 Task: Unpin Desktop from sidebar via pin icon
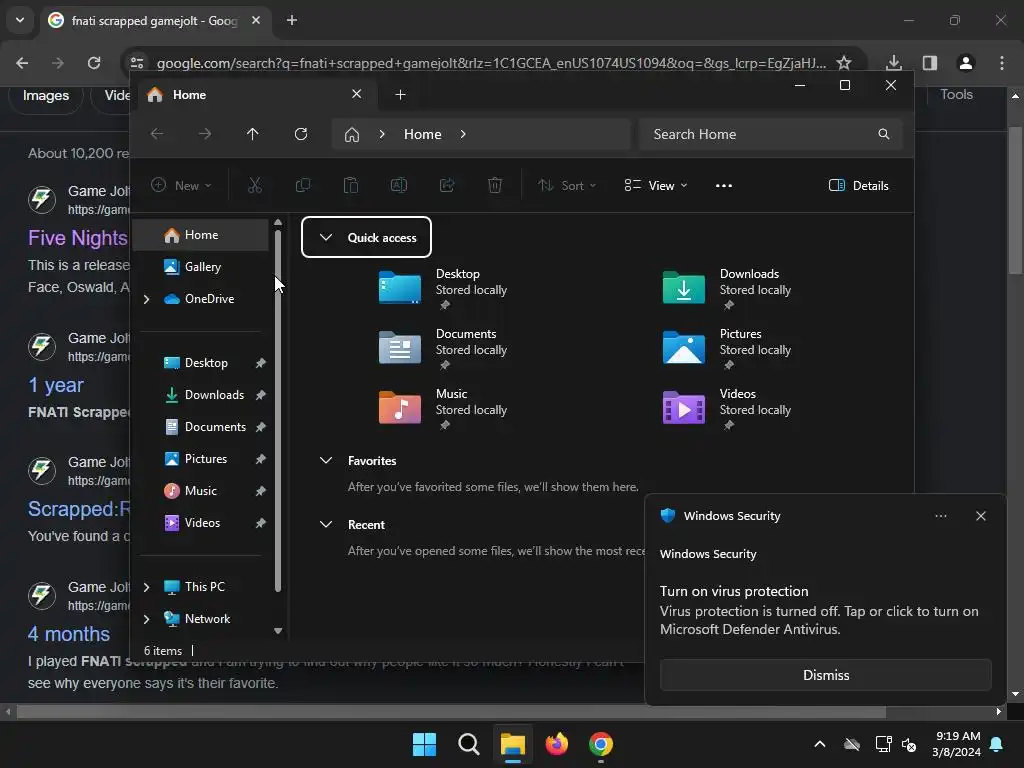[261, 363]
